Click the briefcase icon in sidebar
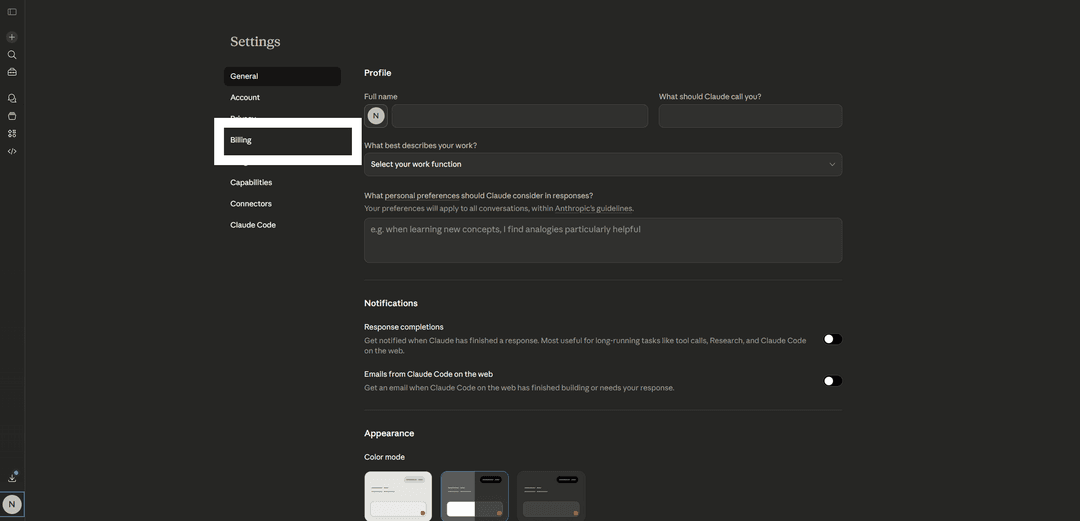 point(12,72)
